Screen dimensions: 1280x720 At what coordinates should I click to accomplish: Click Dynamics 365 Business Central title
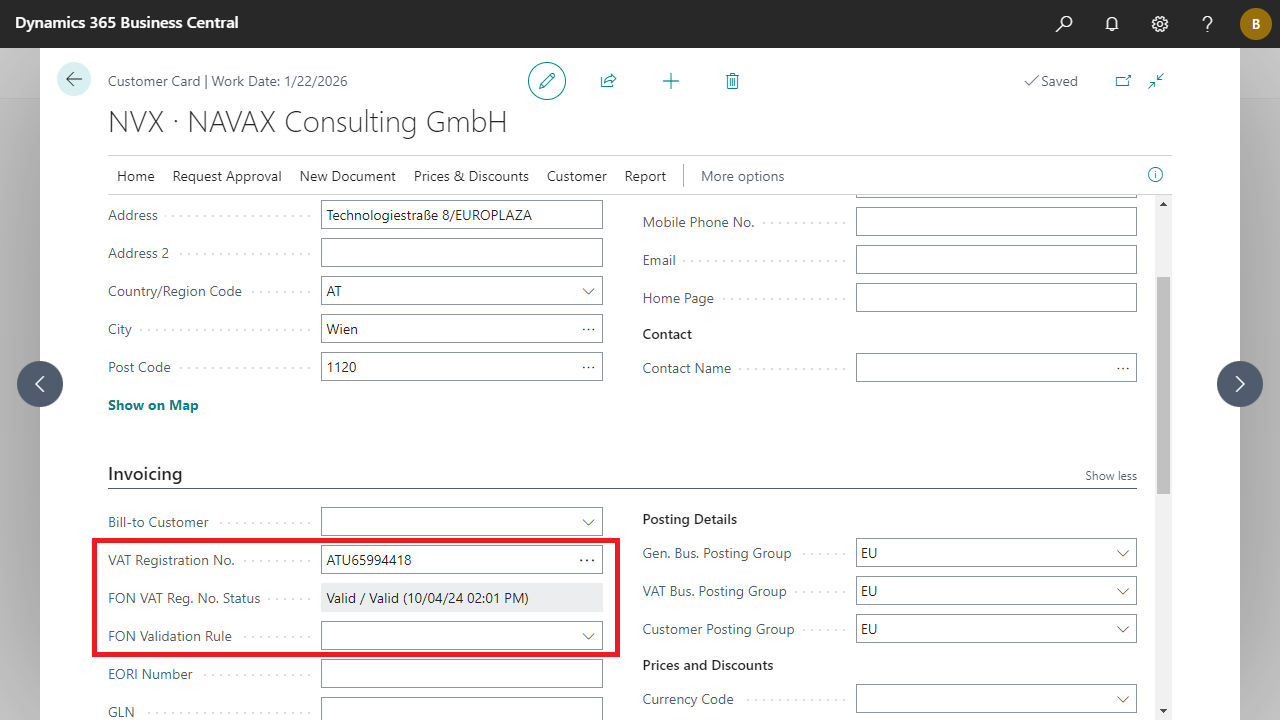click(127, 22)
